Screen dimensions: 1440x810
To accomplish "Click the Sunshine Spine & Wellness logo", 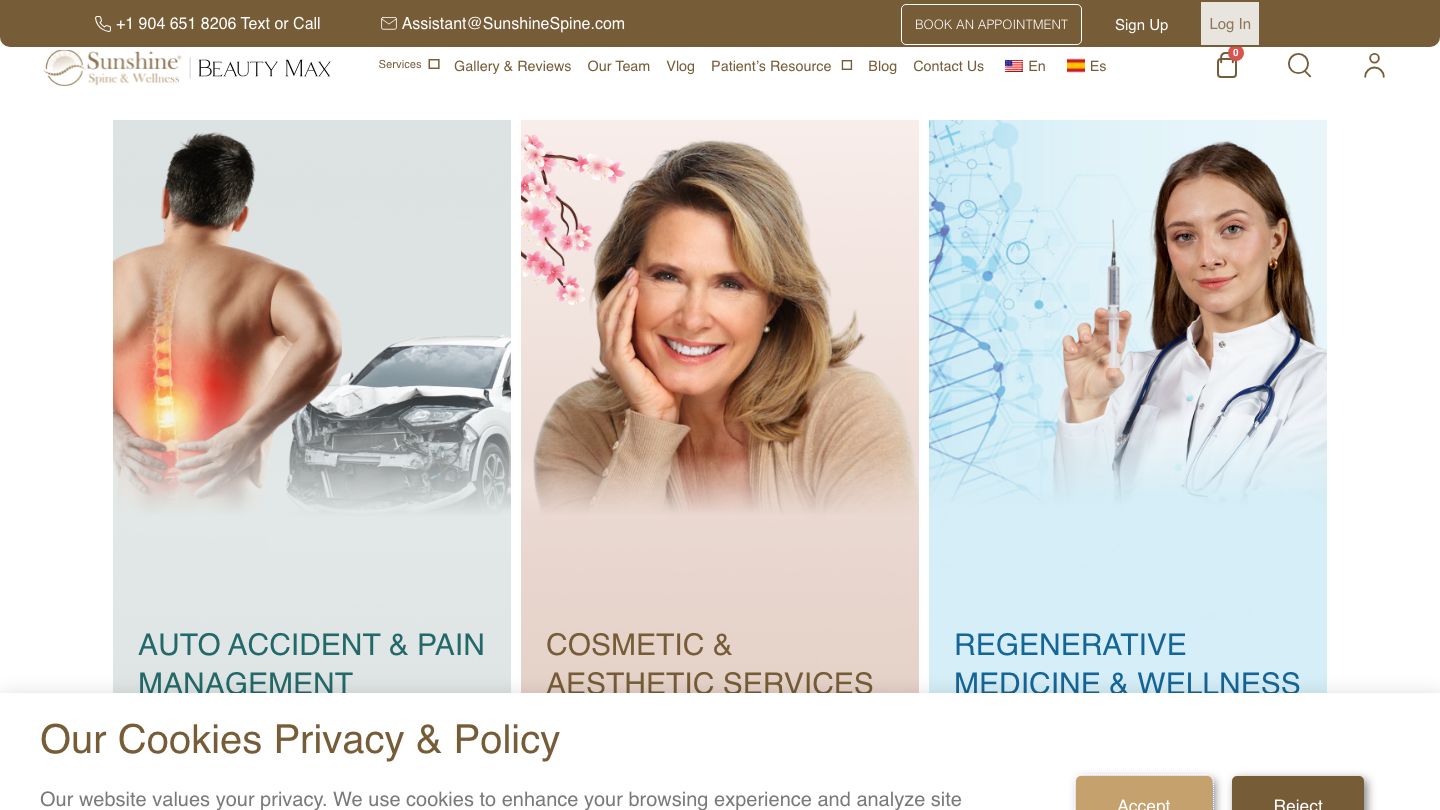I will pos(113,67).
